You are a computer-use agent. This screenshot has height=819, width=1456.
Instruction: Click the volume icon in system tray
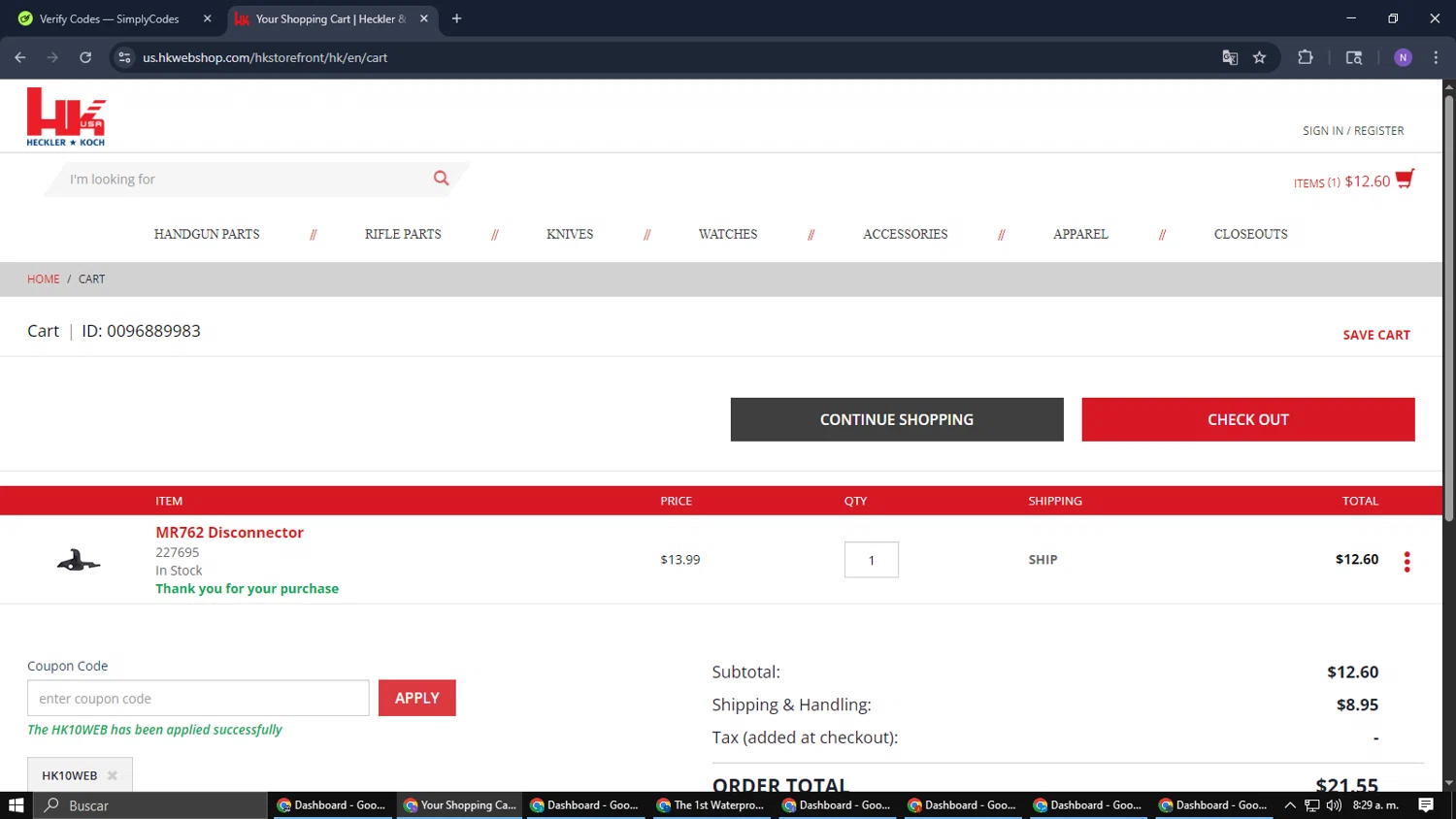click(1334, 805)
